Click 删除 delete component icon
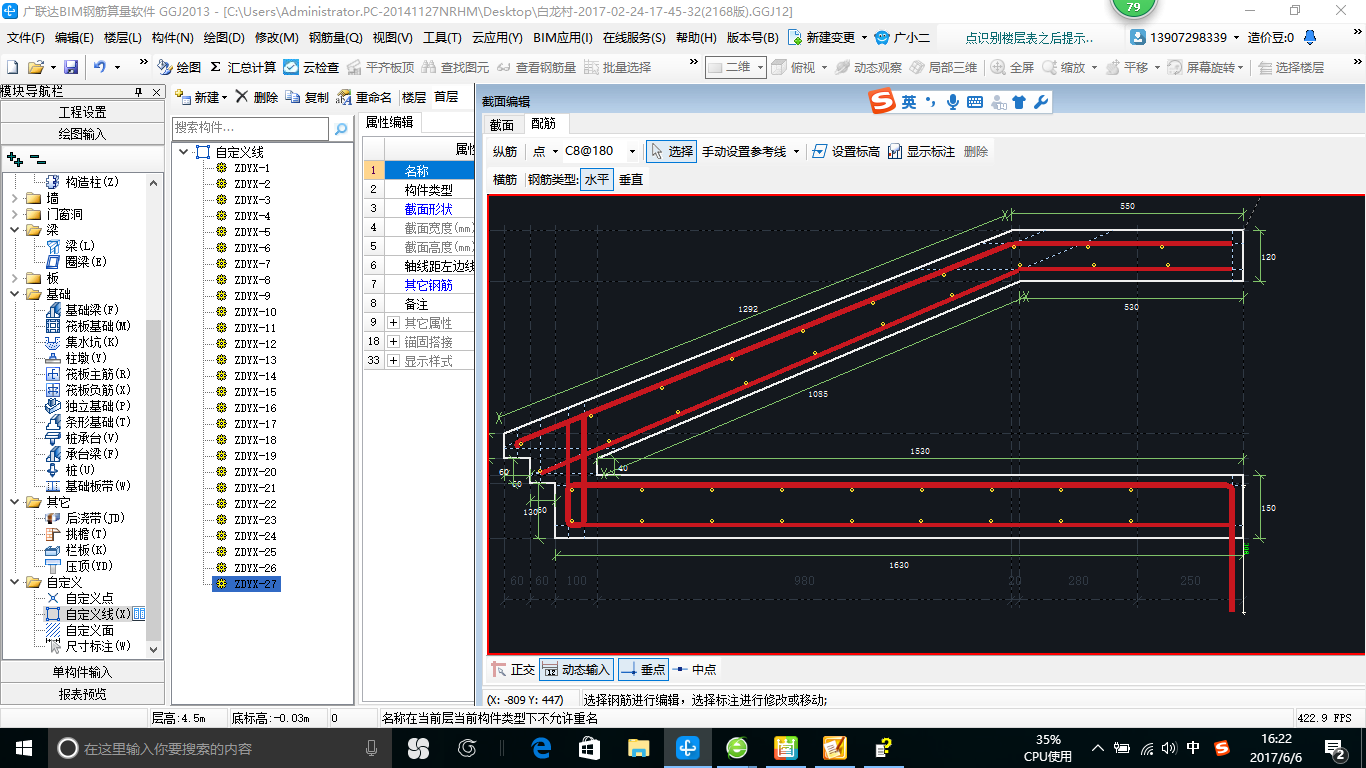1366x768 pixels. (257, 97)
